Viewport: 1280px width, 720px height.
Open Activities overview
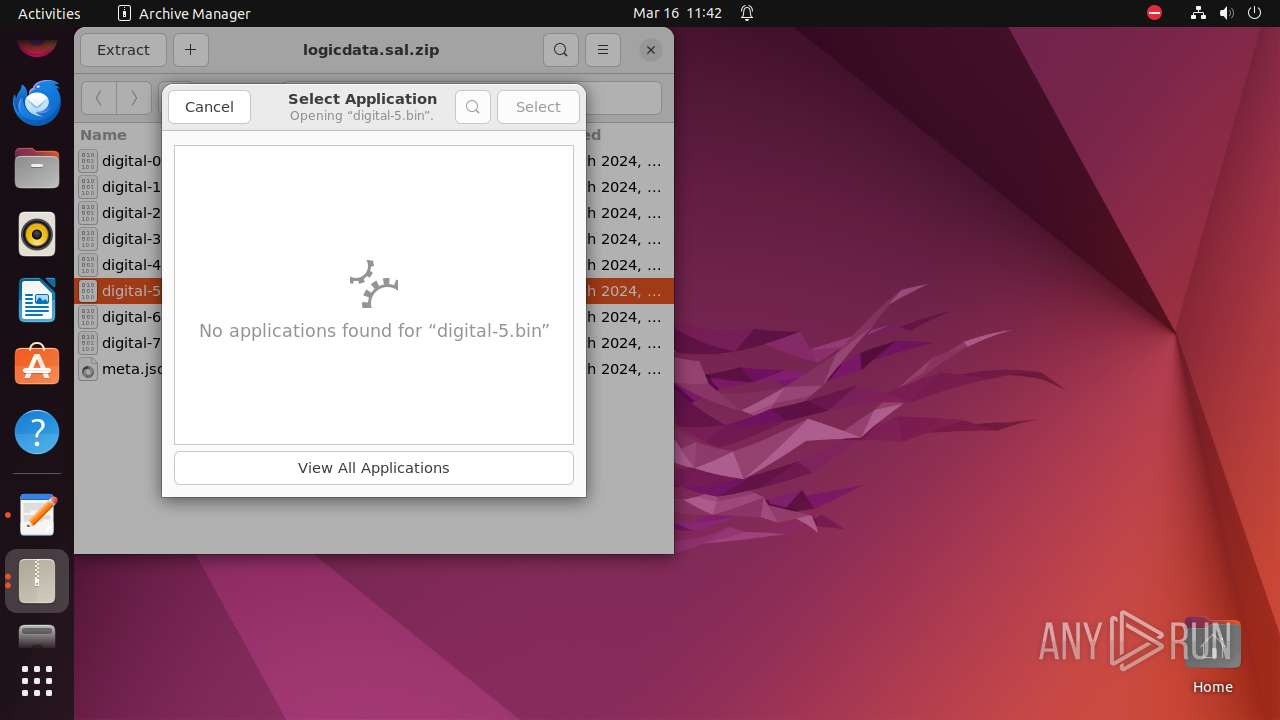[49, 13]
